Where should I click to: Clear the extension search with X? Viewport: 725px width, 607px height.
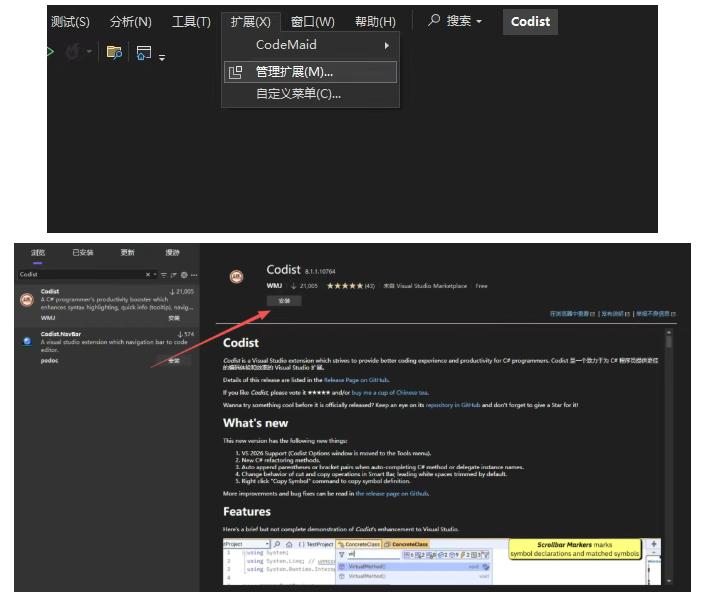[148, 275]
